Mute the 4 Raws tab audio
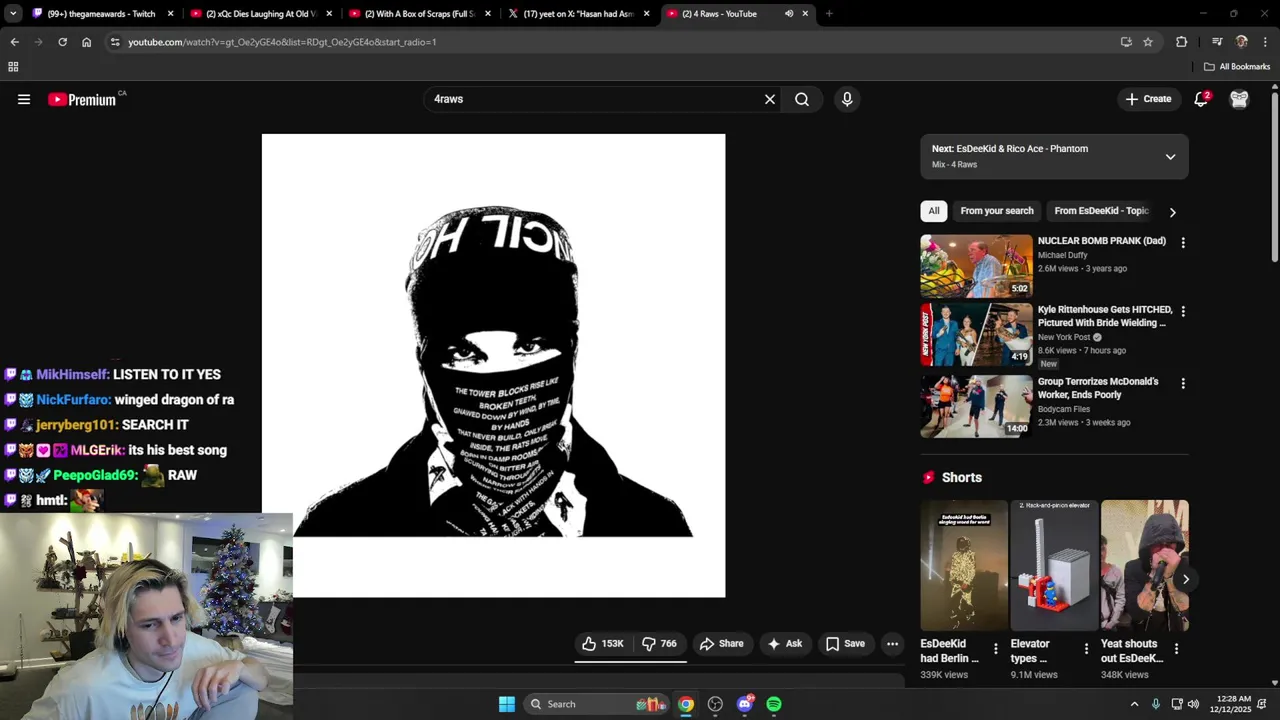 point(789,14)
